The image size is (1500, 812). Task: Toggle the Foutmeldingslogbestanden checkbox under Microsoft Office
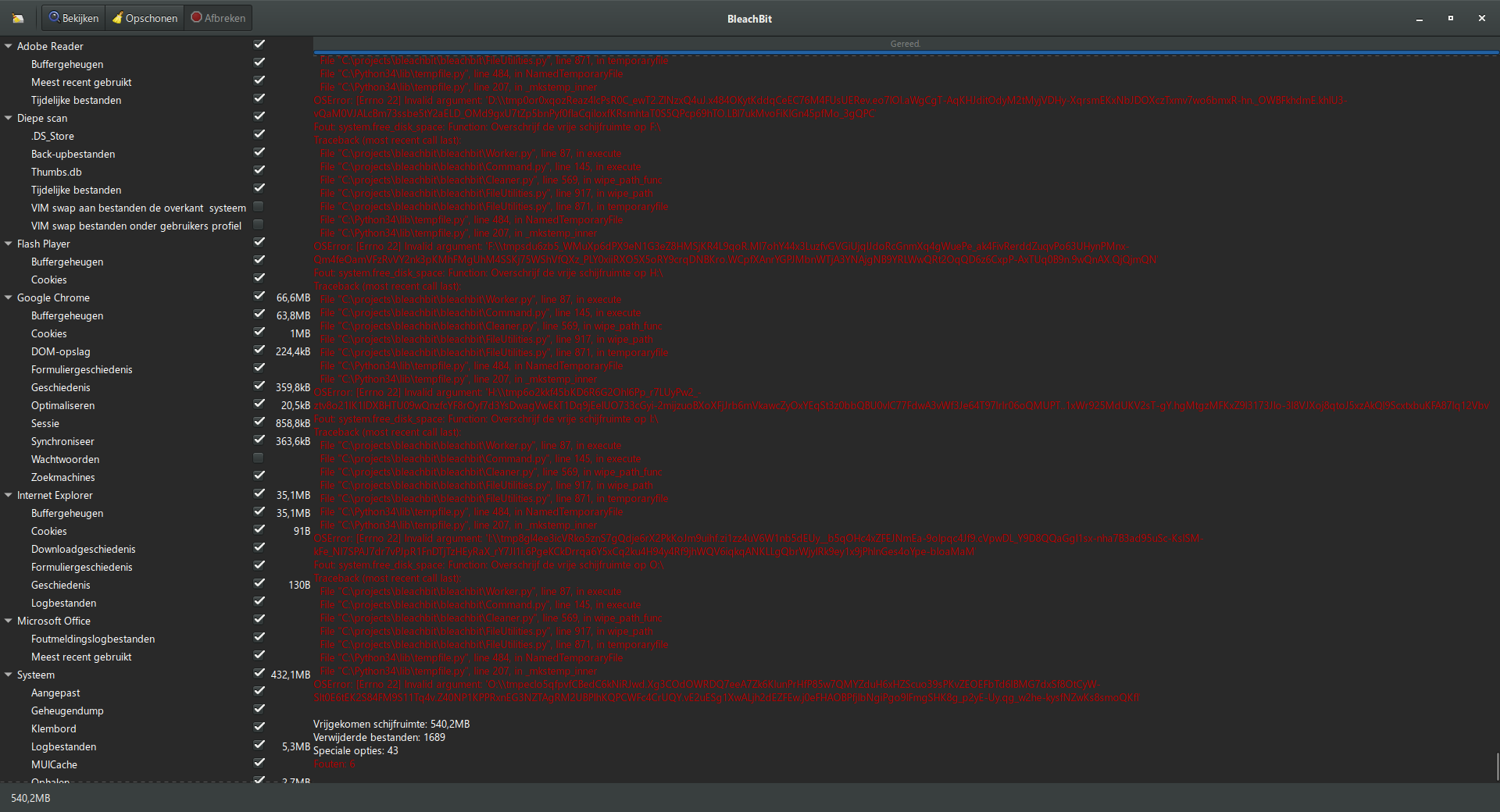tap(259, 637)
